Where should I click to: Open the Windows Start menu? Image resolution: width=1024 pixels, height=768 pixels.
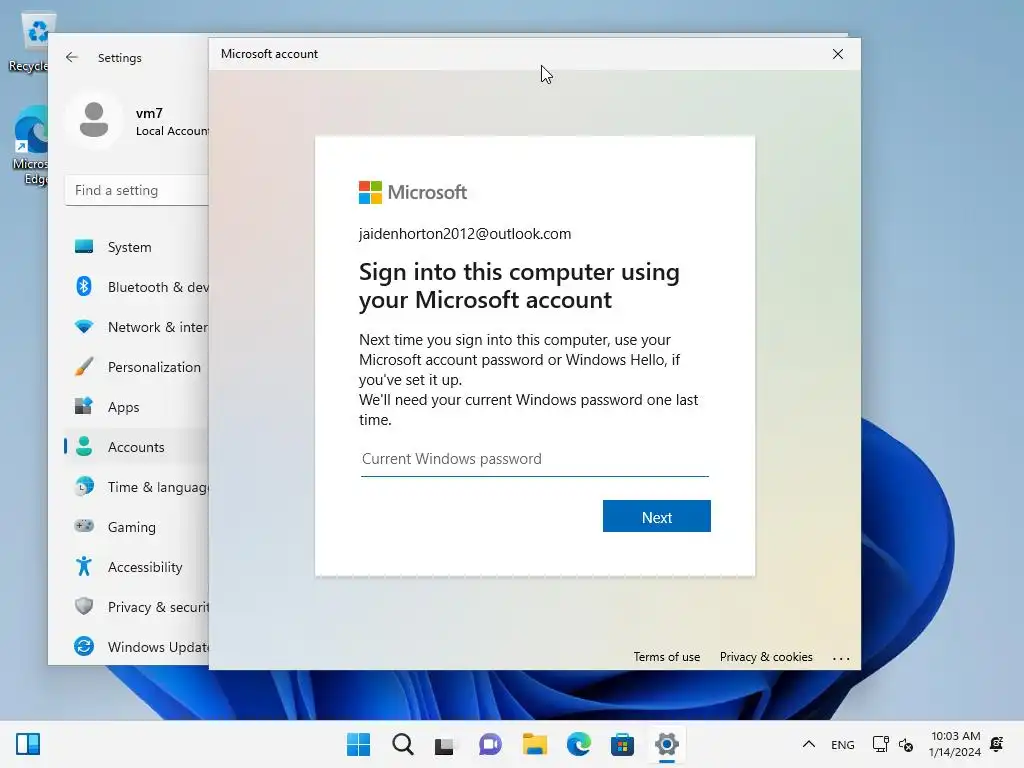(x=359, y=744)
